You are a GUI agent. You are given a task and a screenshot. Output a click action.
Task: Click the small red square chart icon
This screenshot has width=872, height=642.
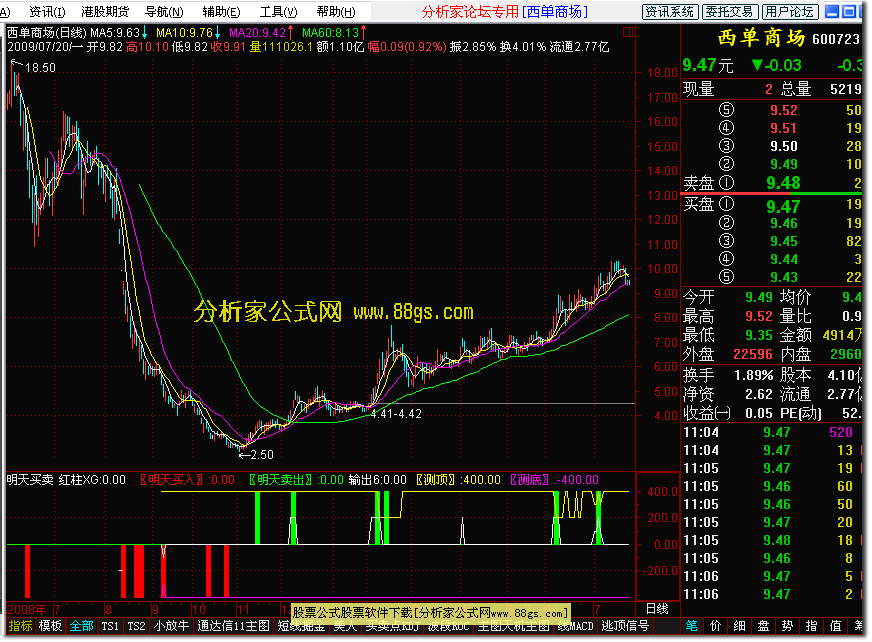pos(627,32)
